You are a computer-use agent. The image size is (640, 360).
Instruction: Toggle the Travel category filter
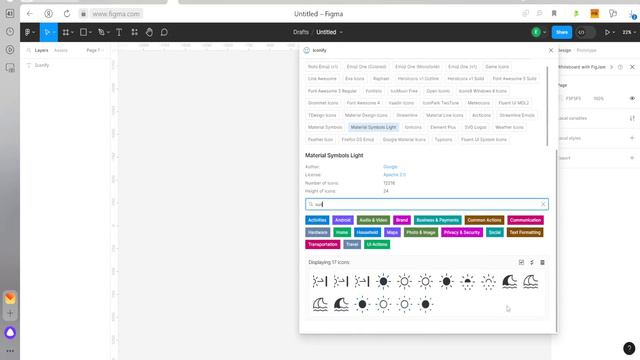click(352, 244)
